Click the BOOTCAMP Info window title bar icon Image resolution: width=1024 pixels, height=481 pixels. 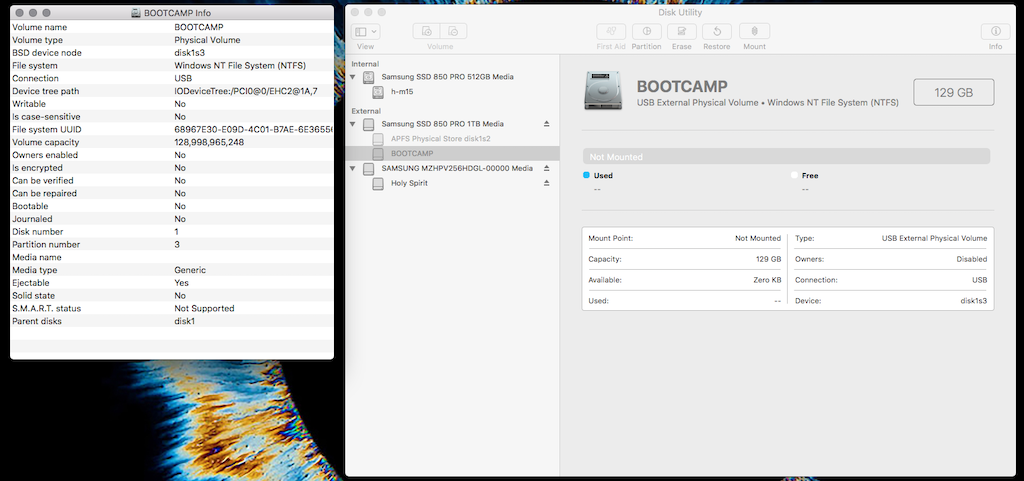tap(135, 13)
